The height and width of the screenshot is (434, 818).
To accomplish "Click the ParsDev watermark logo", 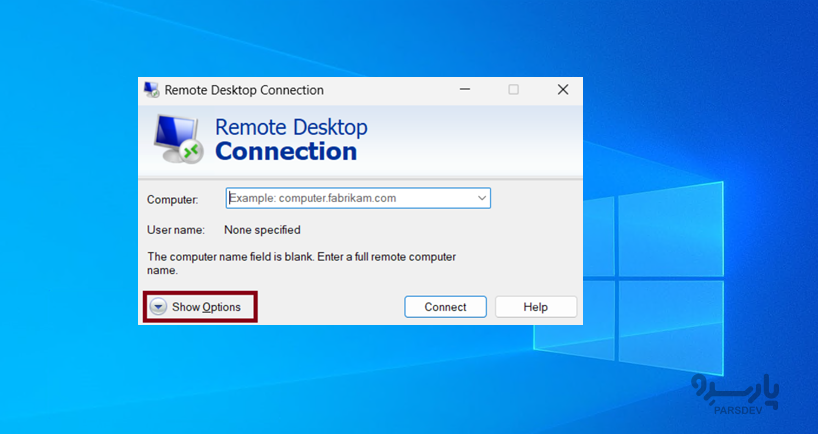I will click(727, 391).
